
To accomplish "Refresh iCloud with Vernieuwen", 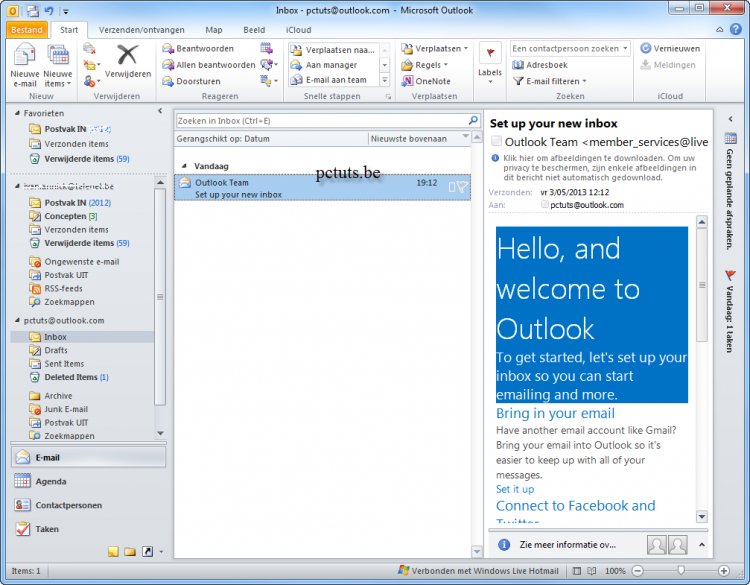I will click(x=670, y=48).
